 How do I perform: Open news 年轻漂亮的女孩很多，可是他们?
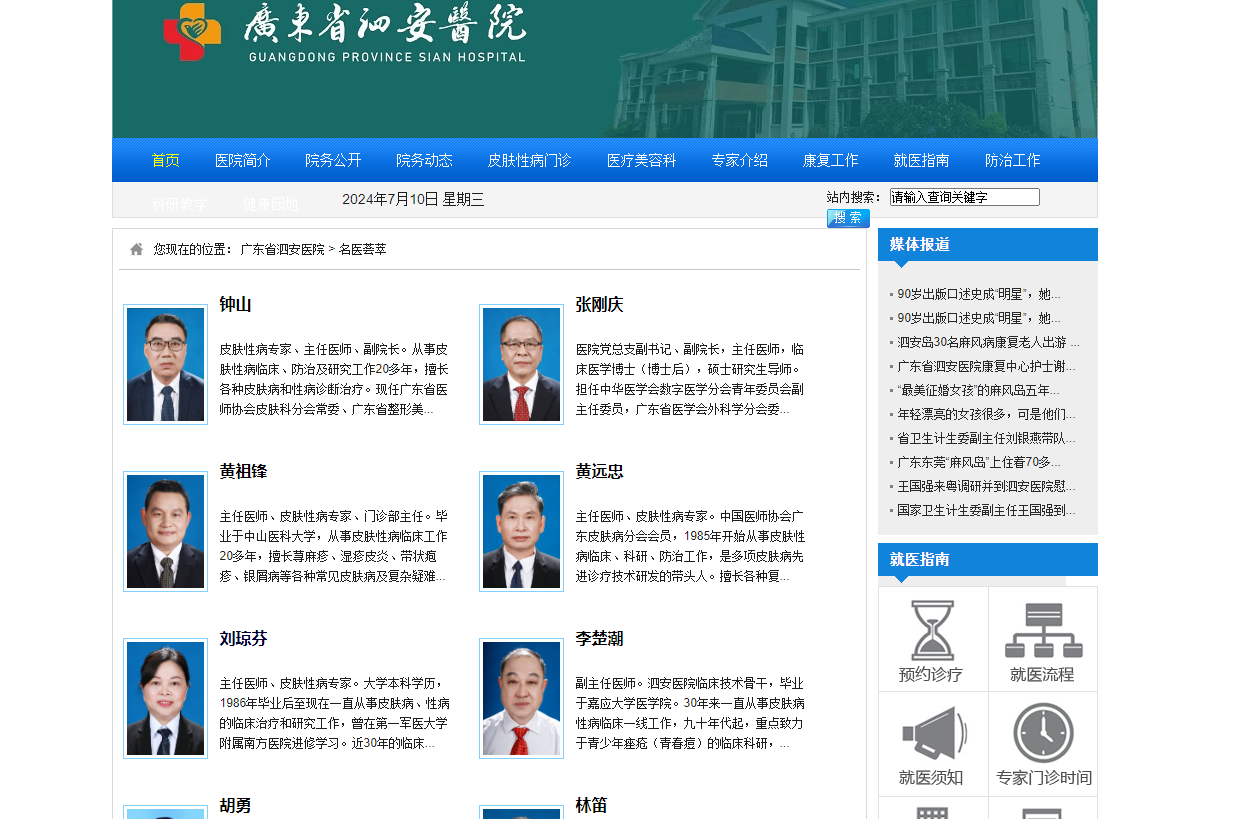pos(986,414)
